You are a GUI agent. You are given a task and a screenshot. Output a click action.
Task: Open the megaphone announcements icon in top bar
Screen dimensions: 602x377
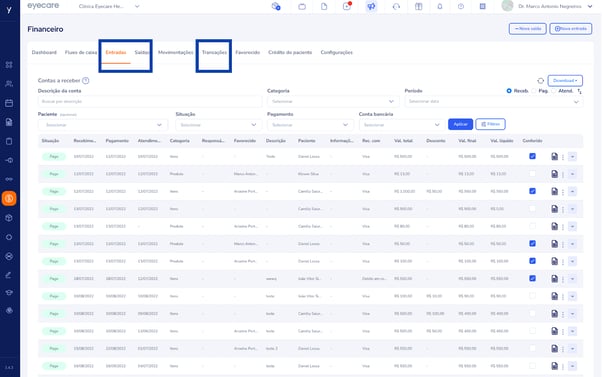[x=371, y=7]
